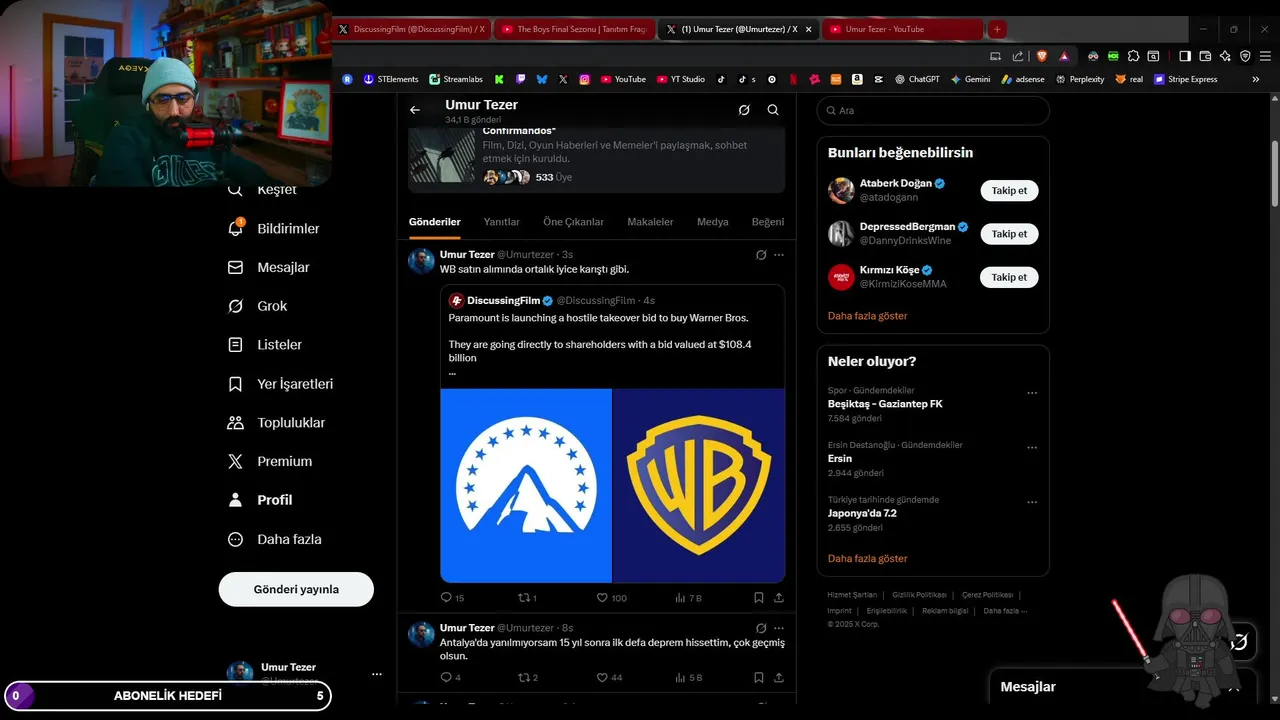Click the Gönderi yayınla button
Screen dimensions: 1280x720
point(296,589)
